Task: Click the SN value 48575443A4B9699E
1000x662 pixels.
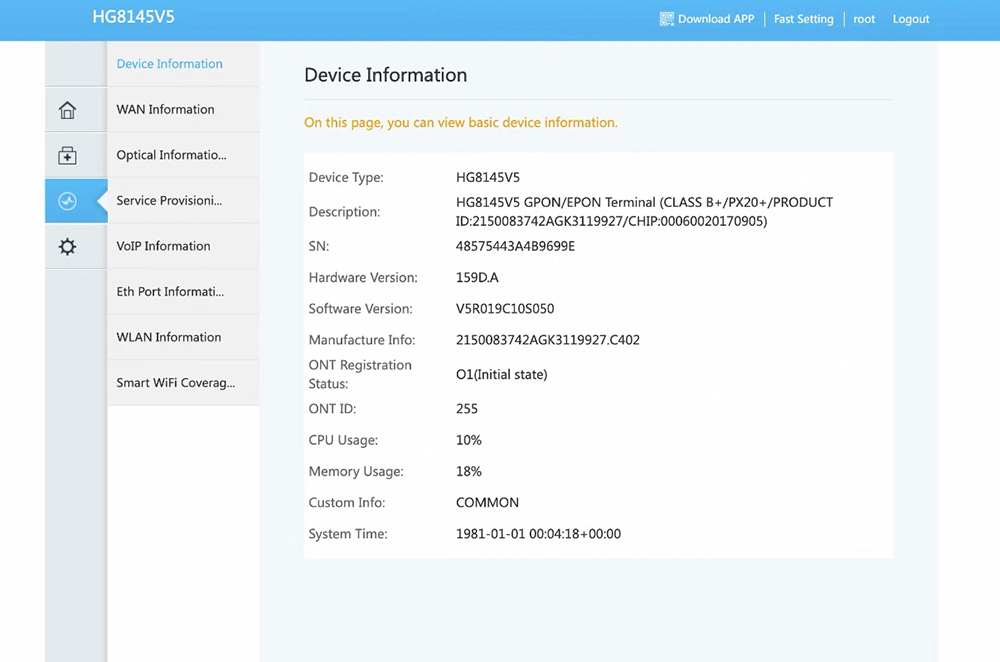Action: 515,246
